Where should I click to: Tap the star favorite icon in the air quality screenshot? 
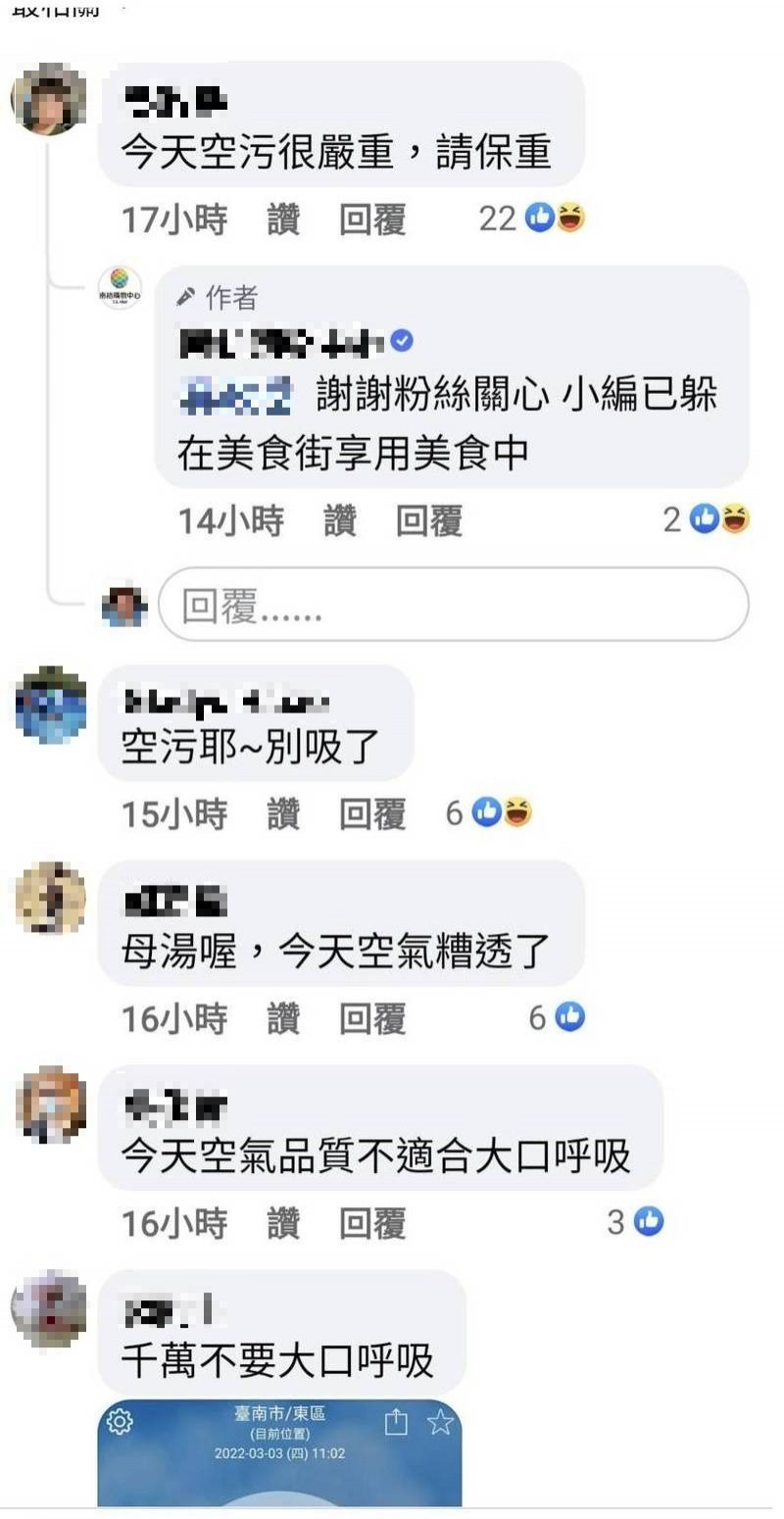click(440, 1422)
